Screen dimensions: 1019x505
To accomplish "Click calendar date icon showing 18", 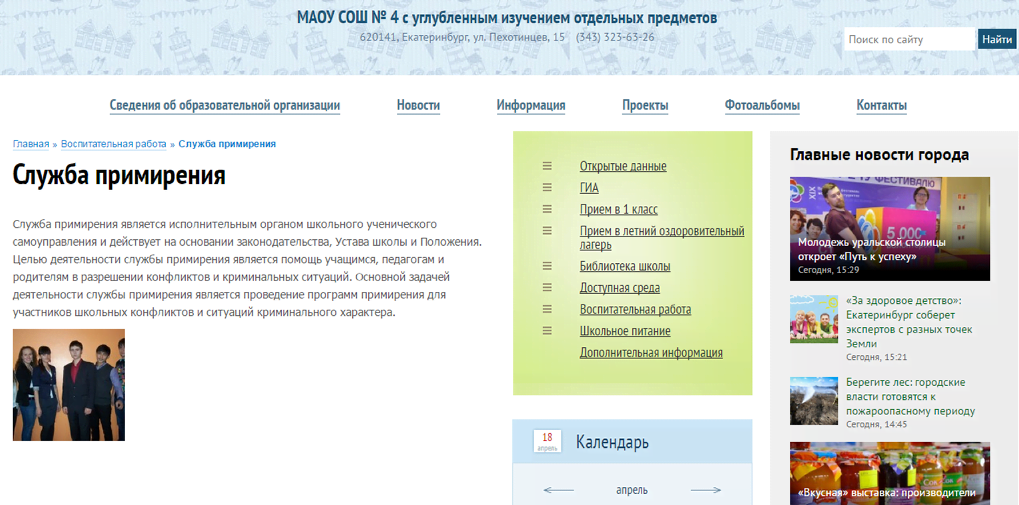I will (547, 441).
